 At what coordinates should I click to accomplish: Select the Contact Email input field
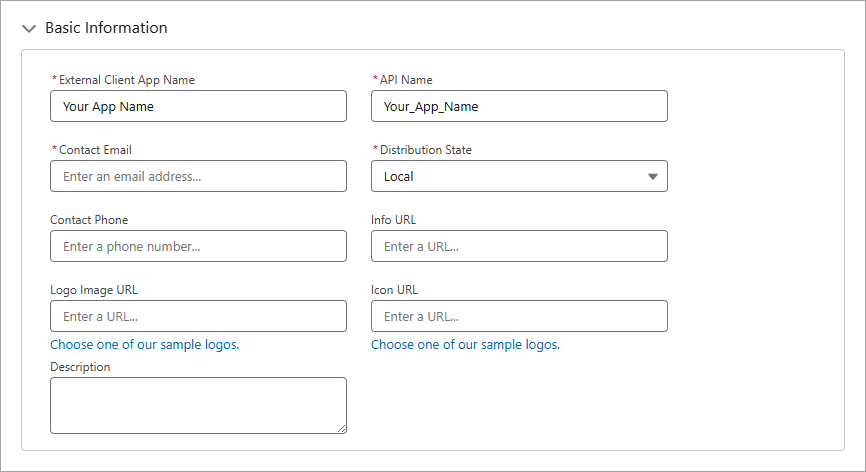[198, 176]
